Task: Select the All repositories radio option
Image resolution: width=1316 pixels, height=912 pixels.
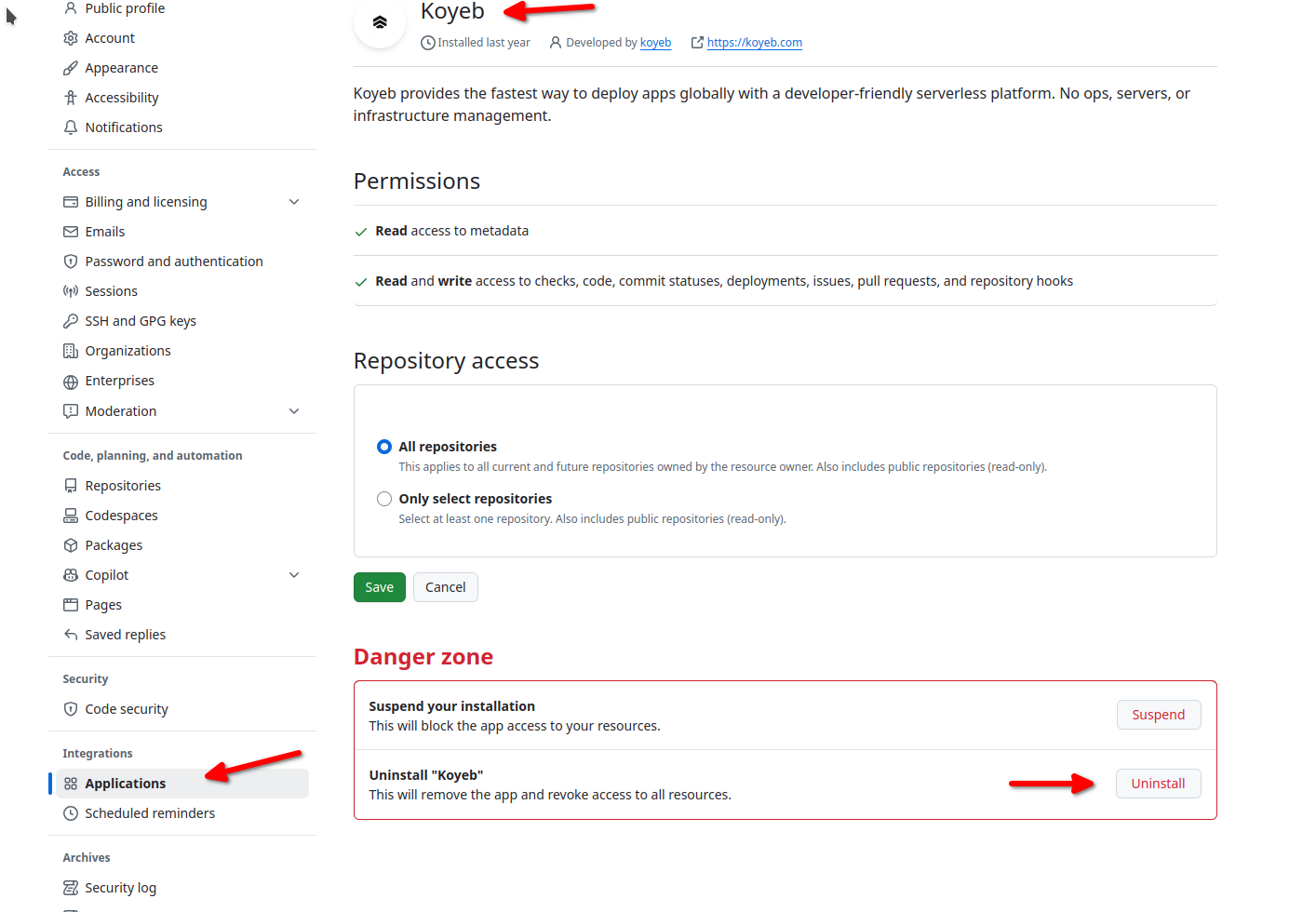Action: coord(384,447)
